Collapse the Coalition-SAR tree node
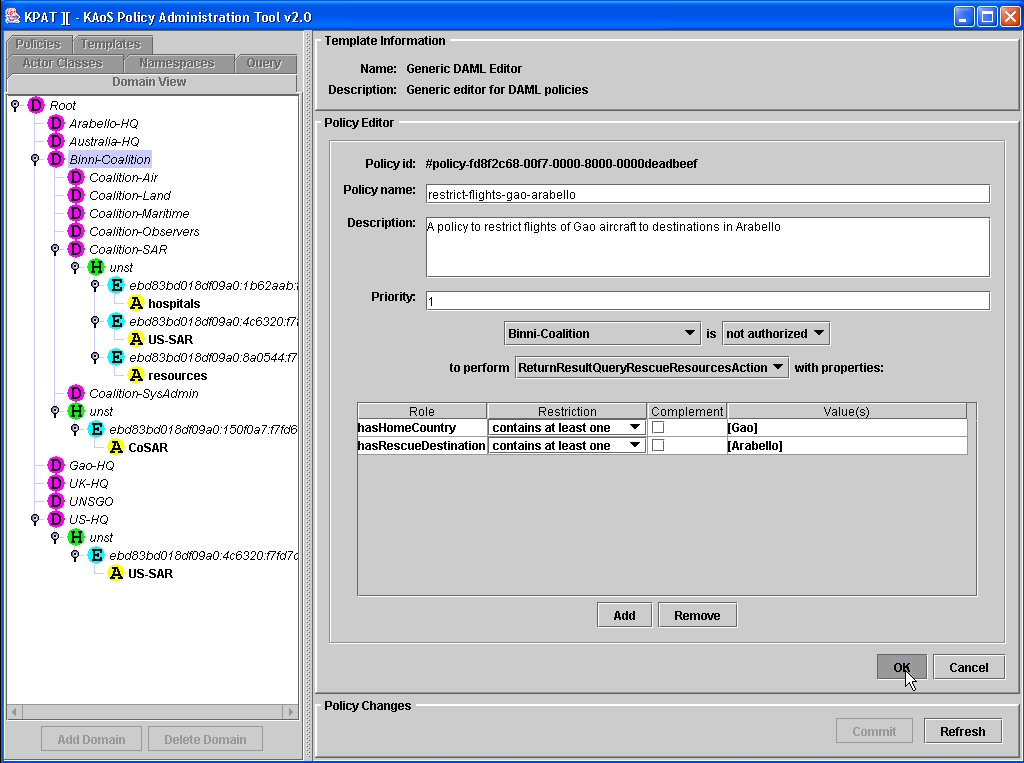The width and height of the screenshot is (1024, 763). [x=55, y=249]
